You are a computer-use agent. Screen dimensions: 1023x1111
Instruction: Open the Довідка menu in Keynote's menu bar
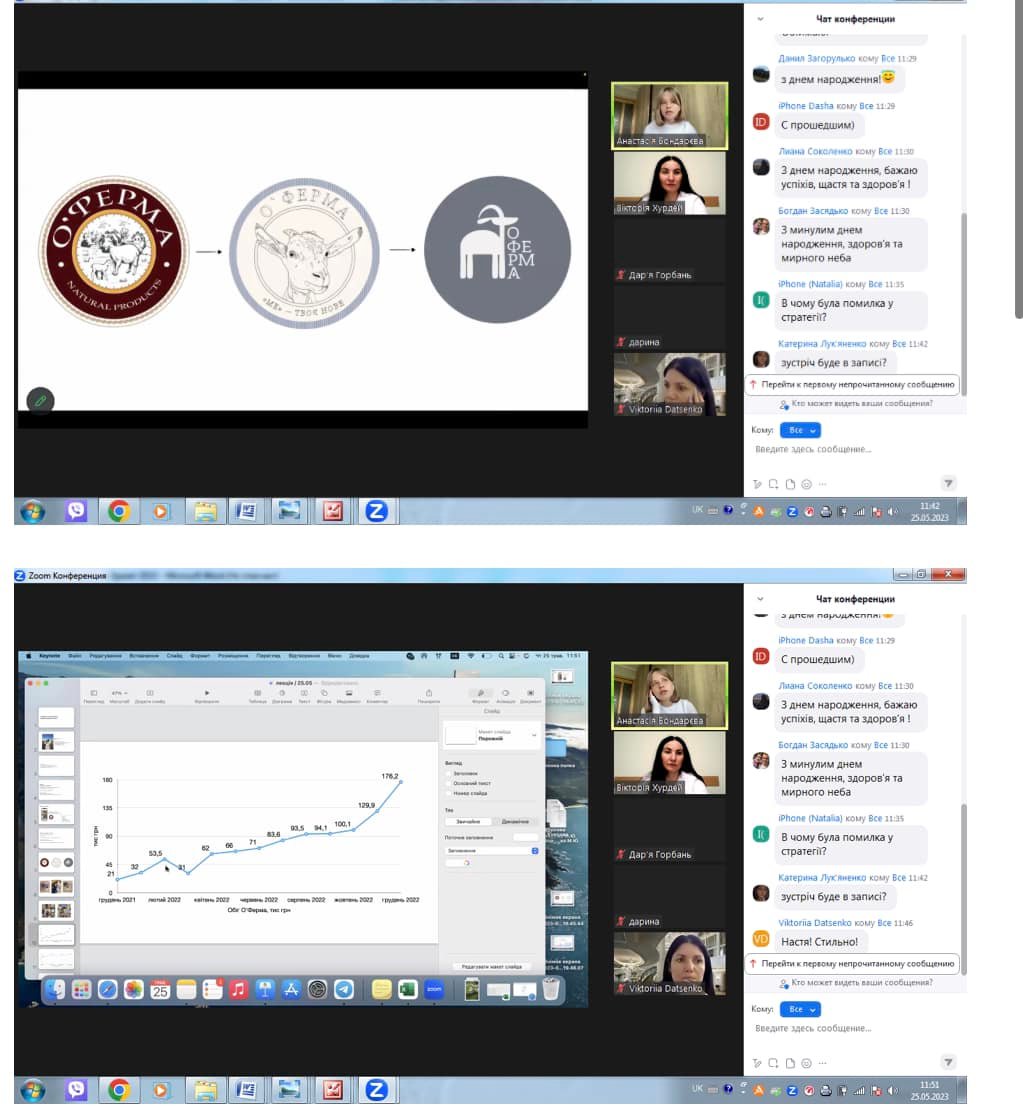click(359, 656)
